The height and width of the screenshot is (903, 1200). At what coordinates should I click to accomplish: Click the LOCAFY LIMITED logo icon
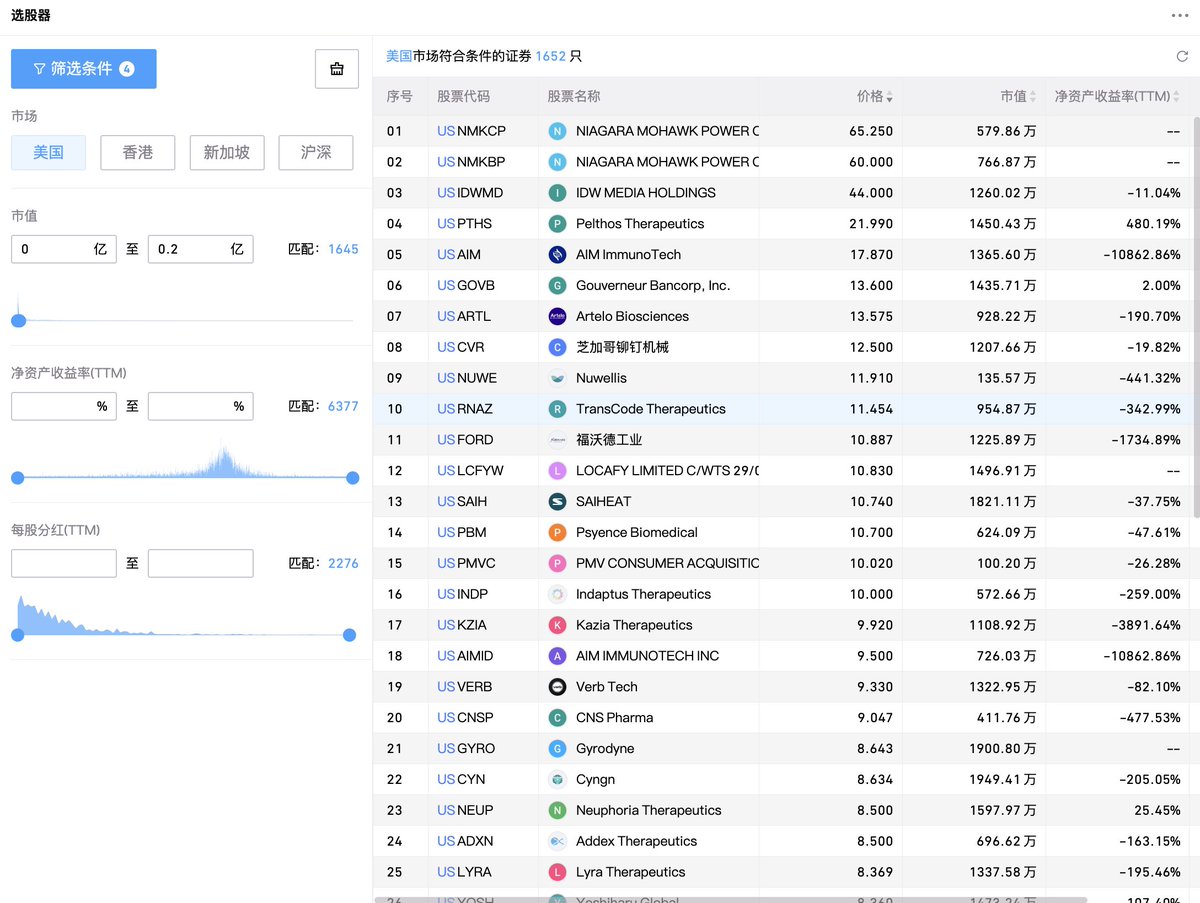pos(558,471)
